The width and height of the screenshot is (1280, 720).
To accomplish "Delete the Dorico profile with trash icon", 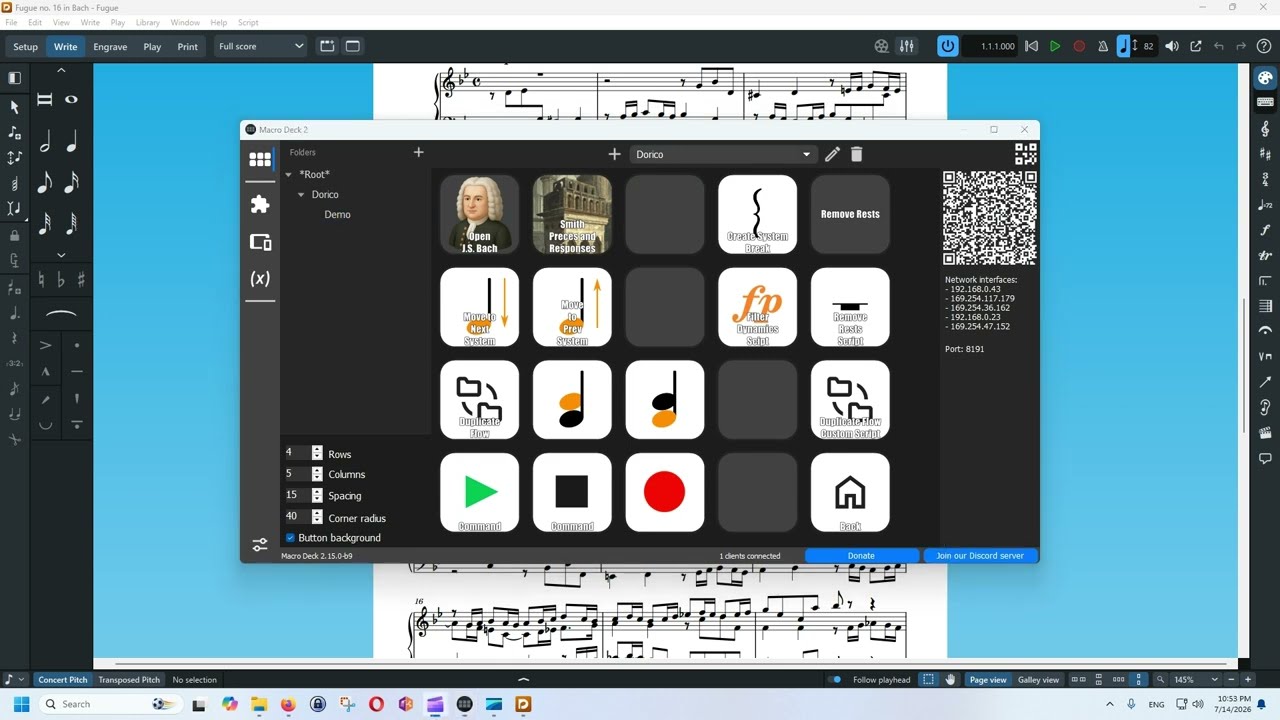I will point(856,154).
